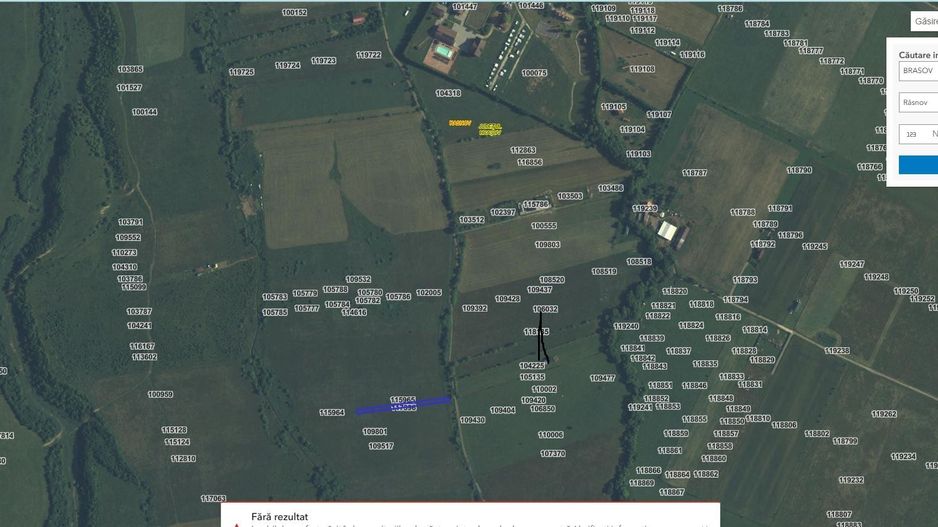Image resolution: width=938 pixels, height=527 pixels.
Task: Click parcel label 103512
Action: tap(472, 219)
